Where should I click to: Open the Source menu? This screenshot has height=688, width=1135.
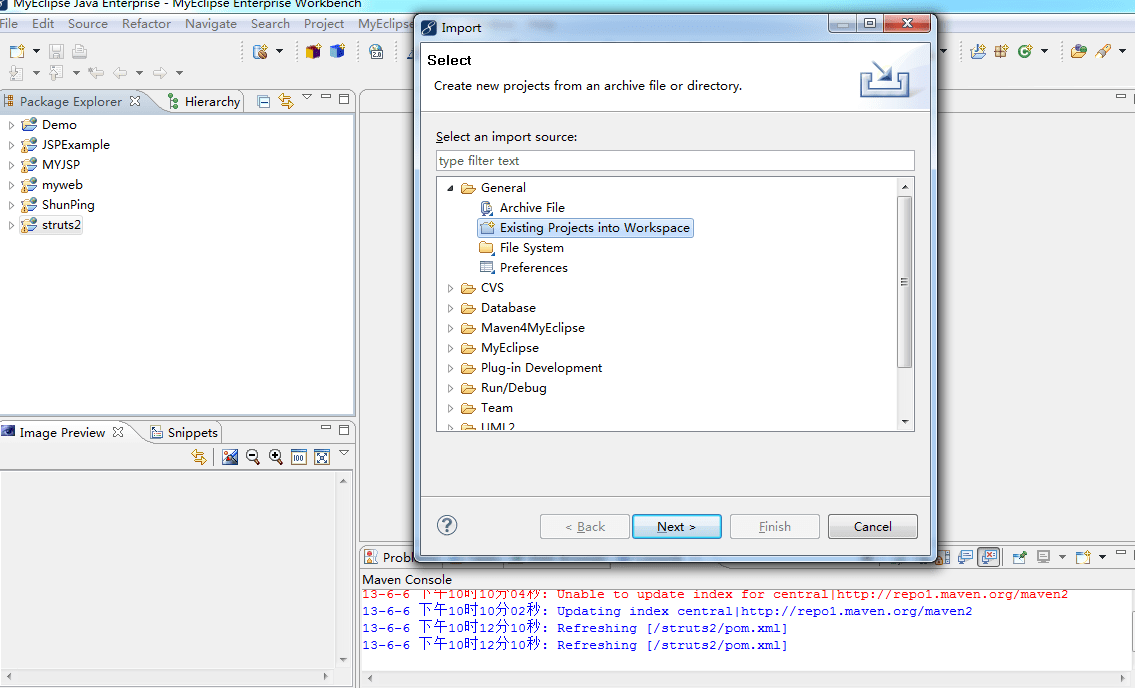pyautogui.click(x=88, y=23)
